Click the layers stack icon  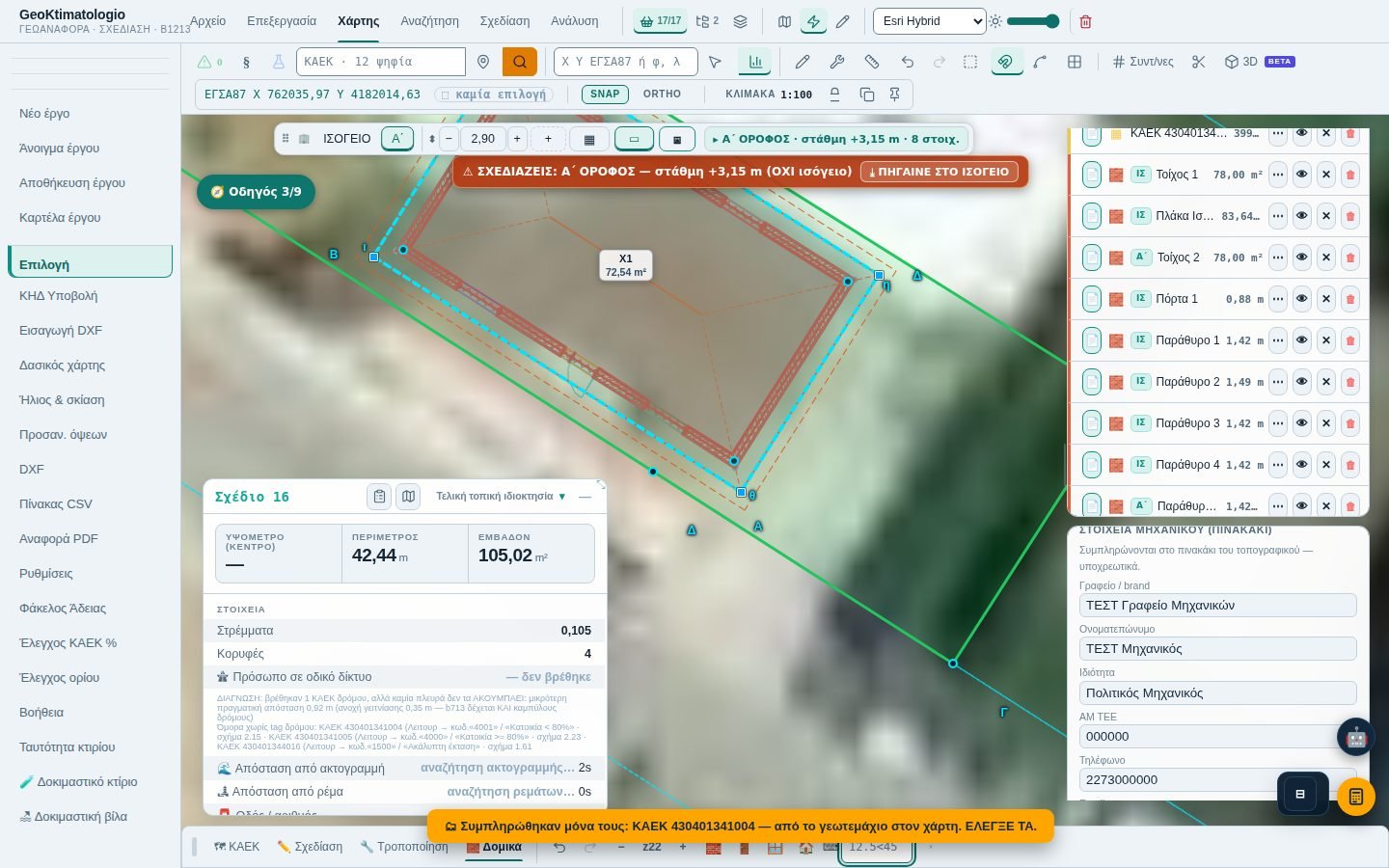tap(740, 21)
